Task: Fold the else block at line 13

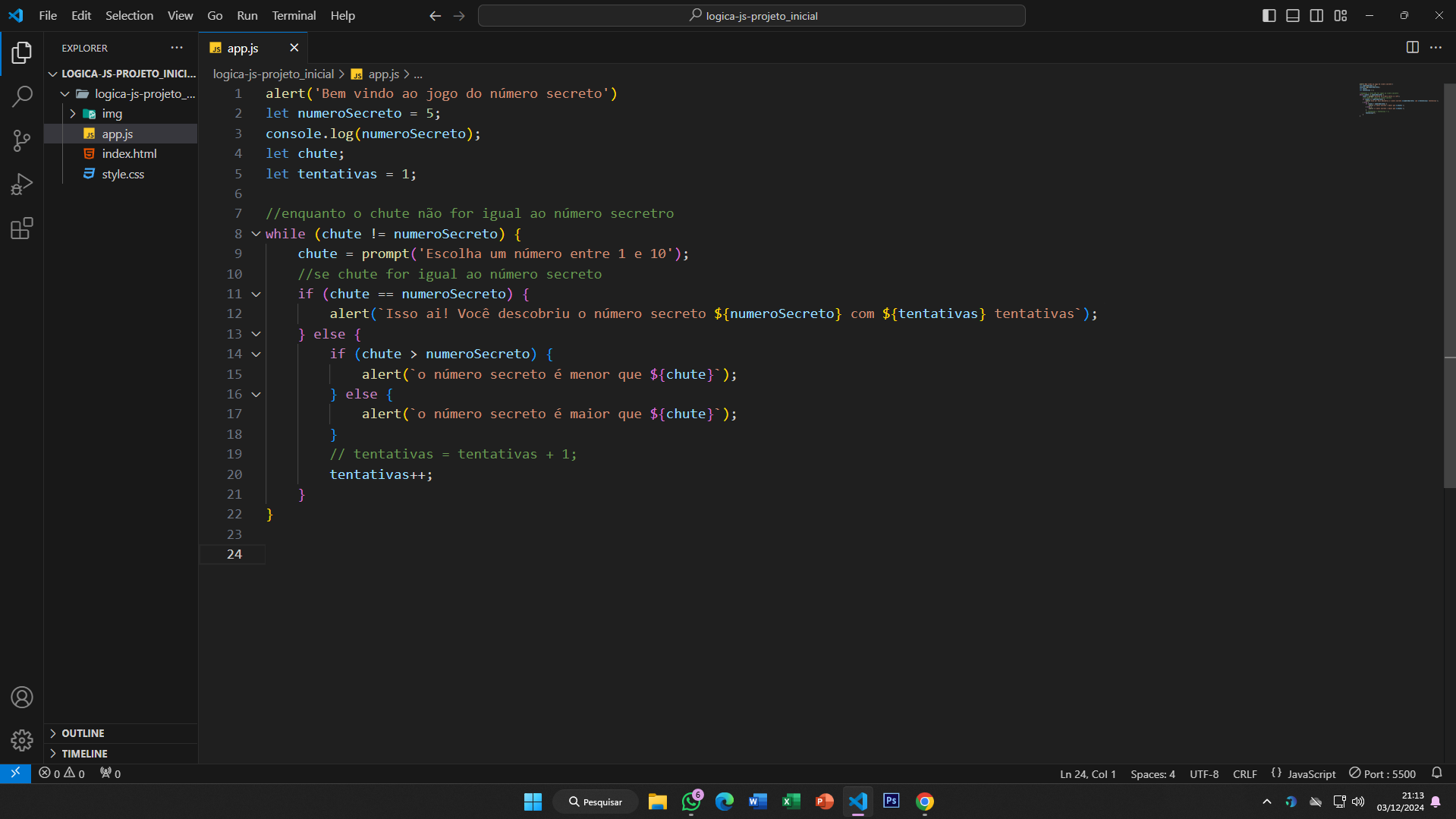Action: click(256, 334)
